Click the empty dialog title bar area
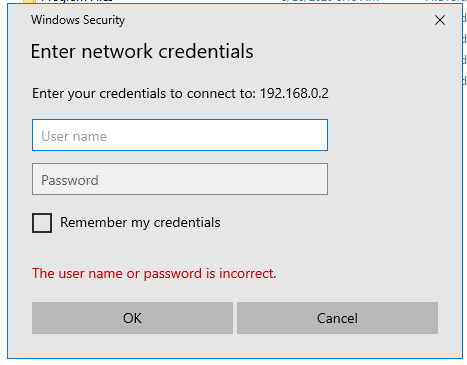Screen dimensions: 467x365 coord(277,20)
